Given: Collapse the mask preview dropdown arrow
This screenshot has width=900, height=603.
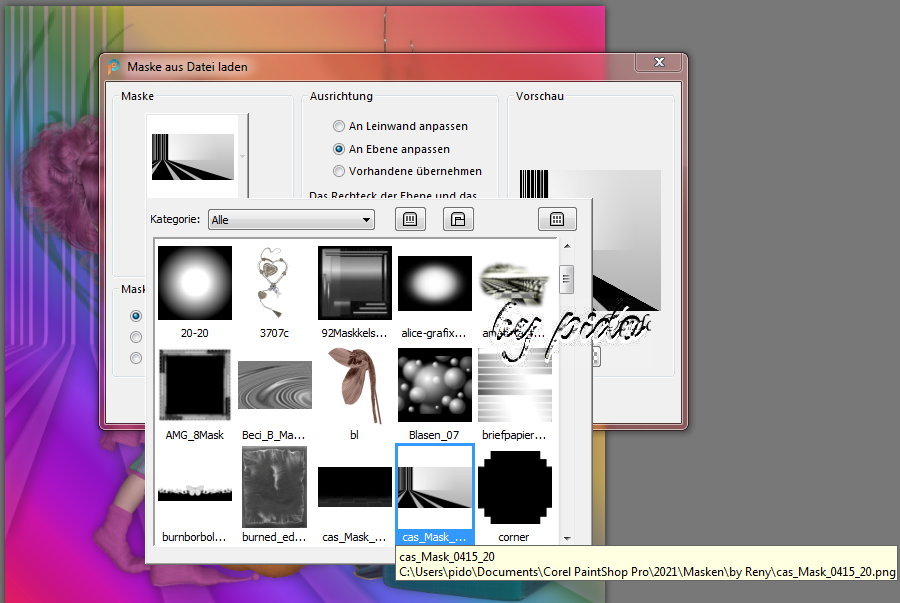Looking at the screenshot, I should point(242,157).
